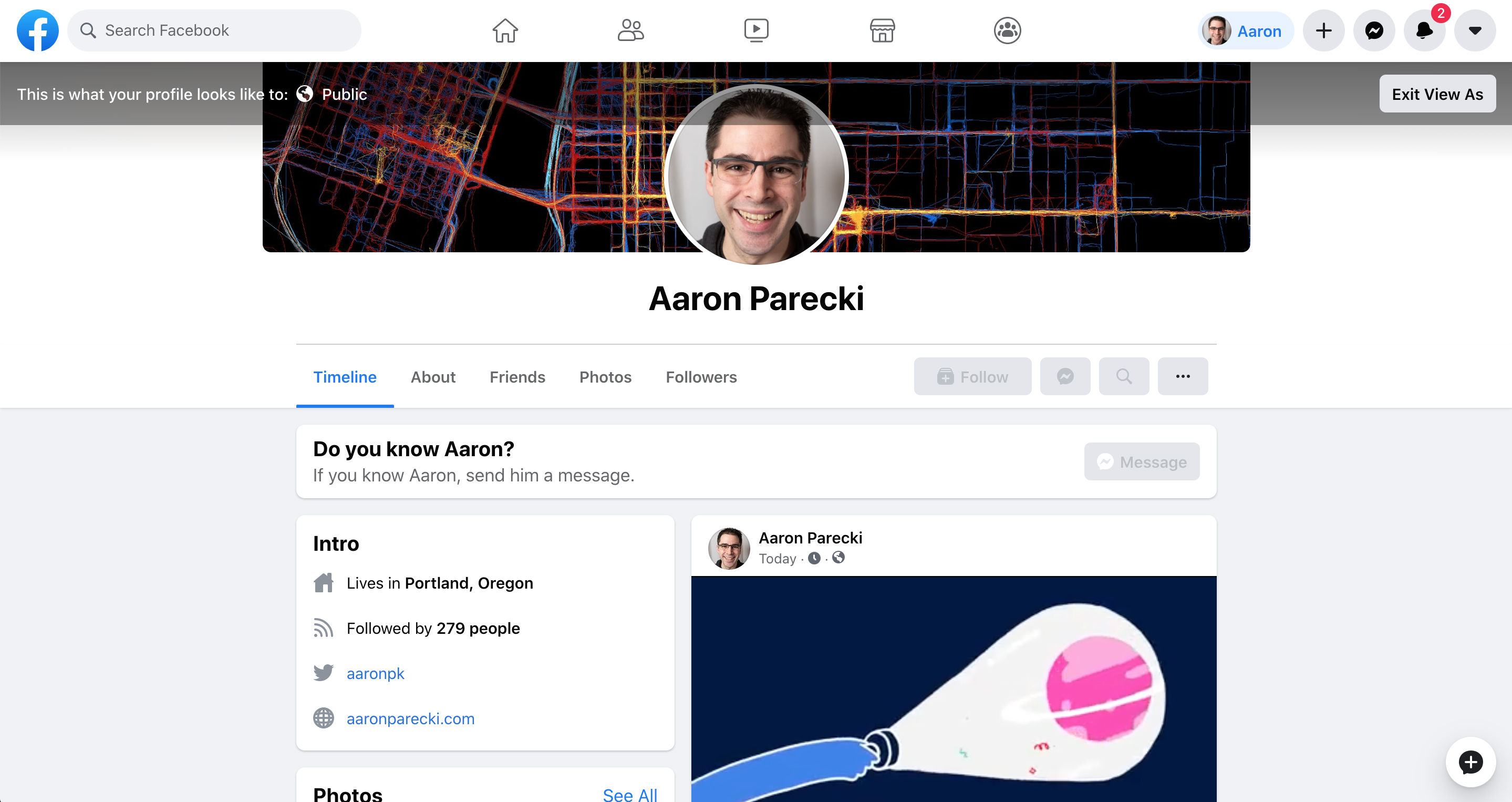This screenshot has height=802, width=1512.
Task: Click Exit View As
Action: tap(1437, 94)
